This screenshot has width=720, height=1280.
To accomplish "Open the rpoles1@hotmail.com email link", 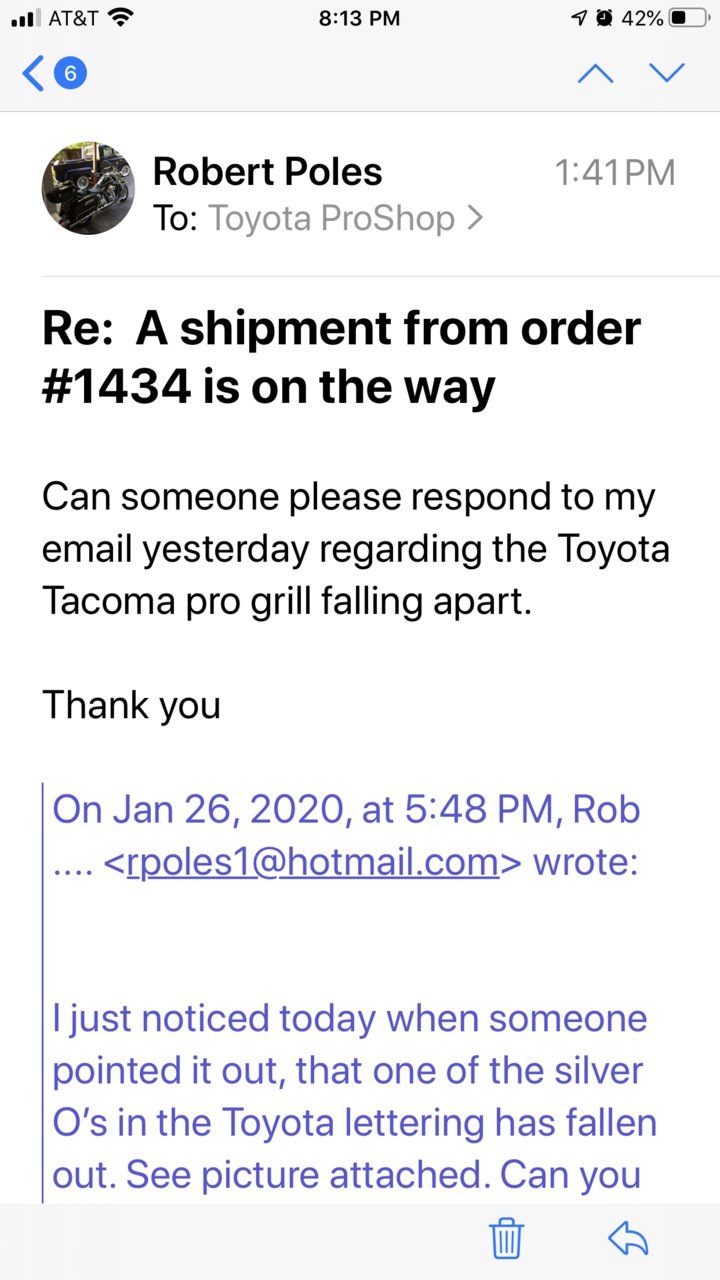I will [x=312, y=862].
